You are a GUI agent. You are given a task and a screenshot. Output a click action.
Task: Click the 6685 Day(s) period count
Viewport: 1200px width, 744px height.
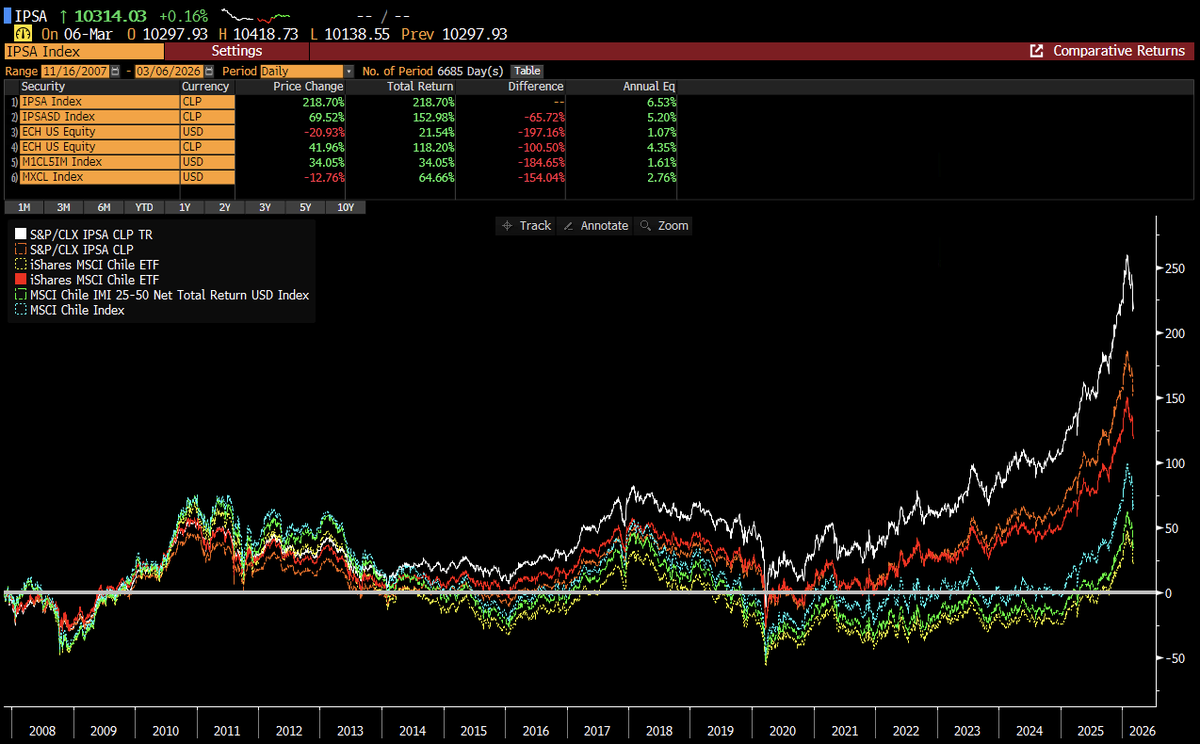coord(469,71)
